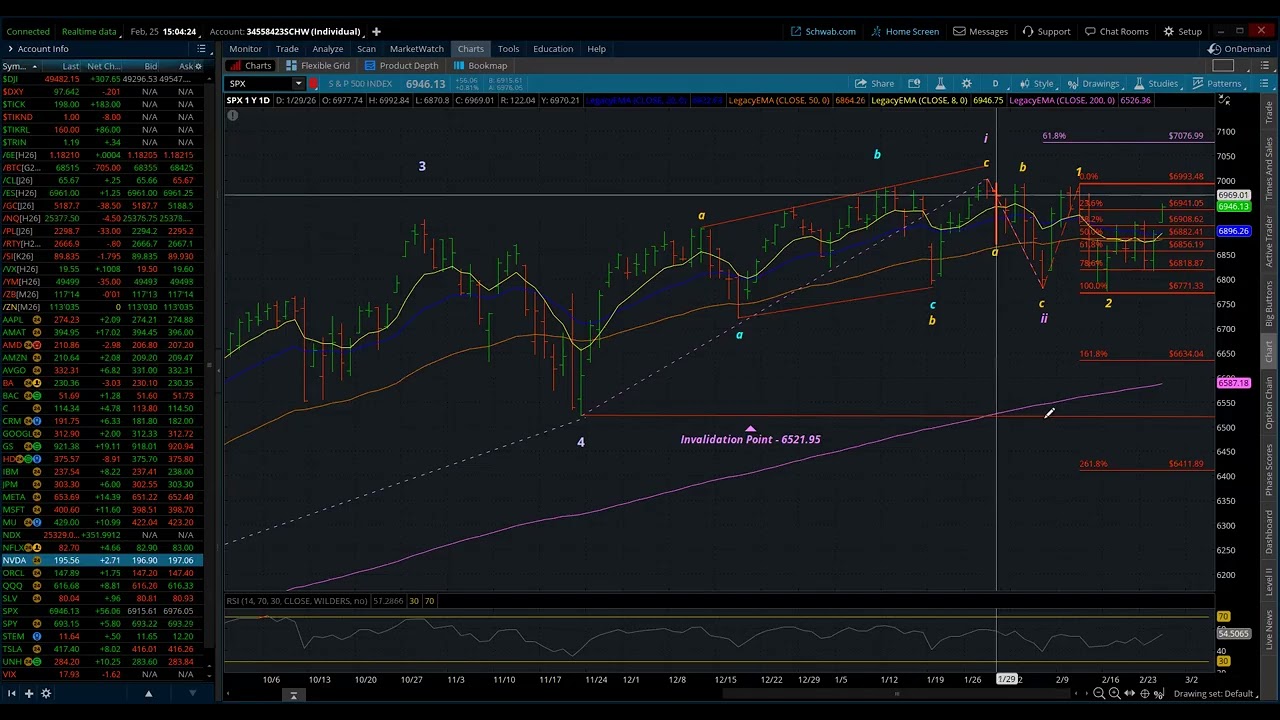Select the Bookmap sub-tab
Screen dimensions: 1280x720
pyautogui.click(x=480, y=66)
